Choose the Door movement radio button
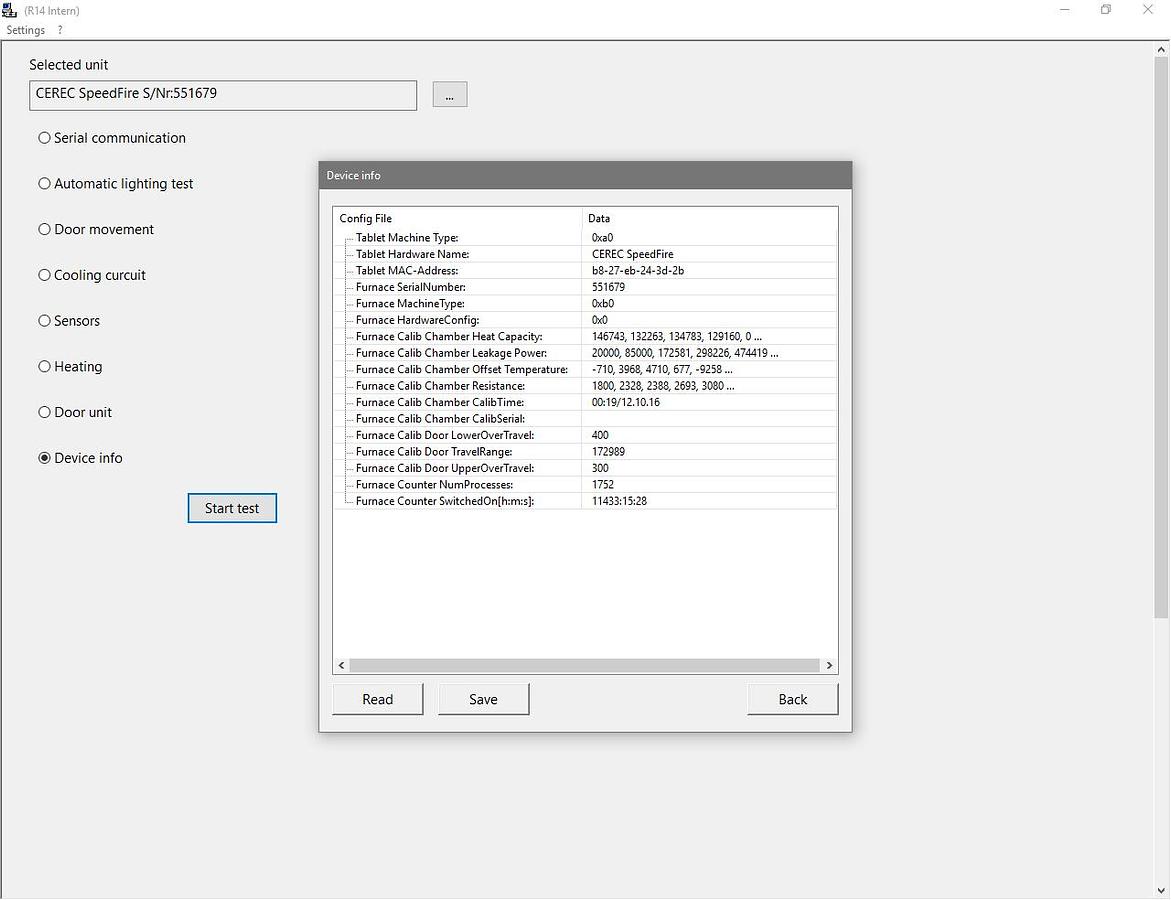 (45, 230)
